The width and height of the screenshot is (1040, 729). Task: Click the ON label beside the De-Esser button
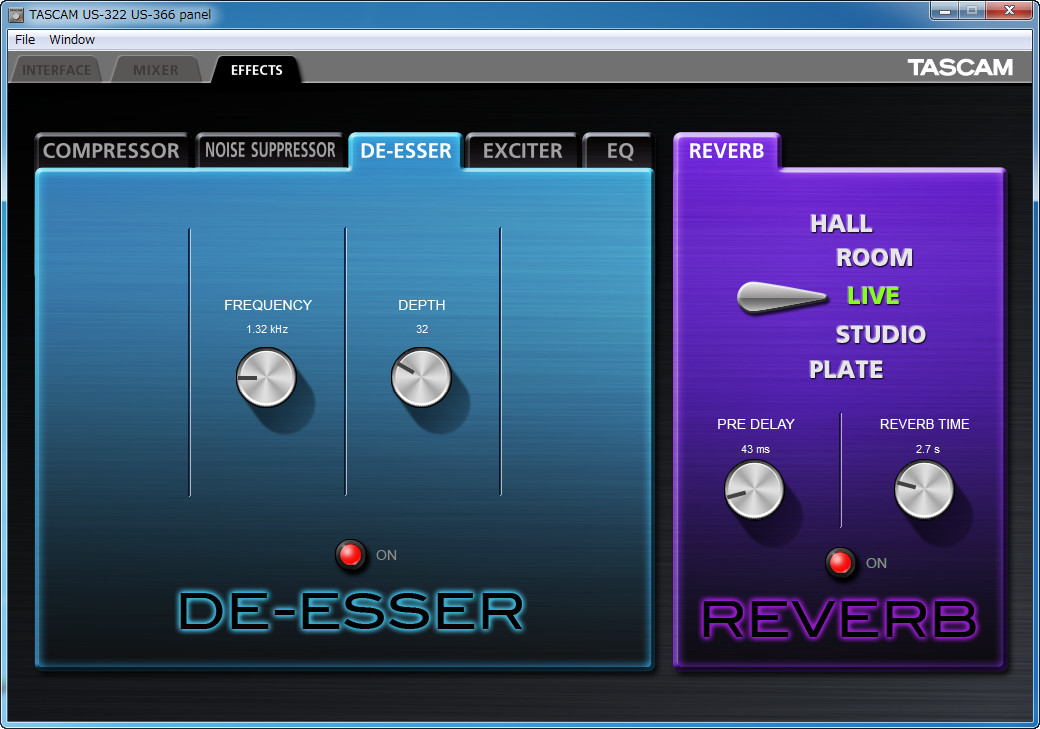point(387,555)
